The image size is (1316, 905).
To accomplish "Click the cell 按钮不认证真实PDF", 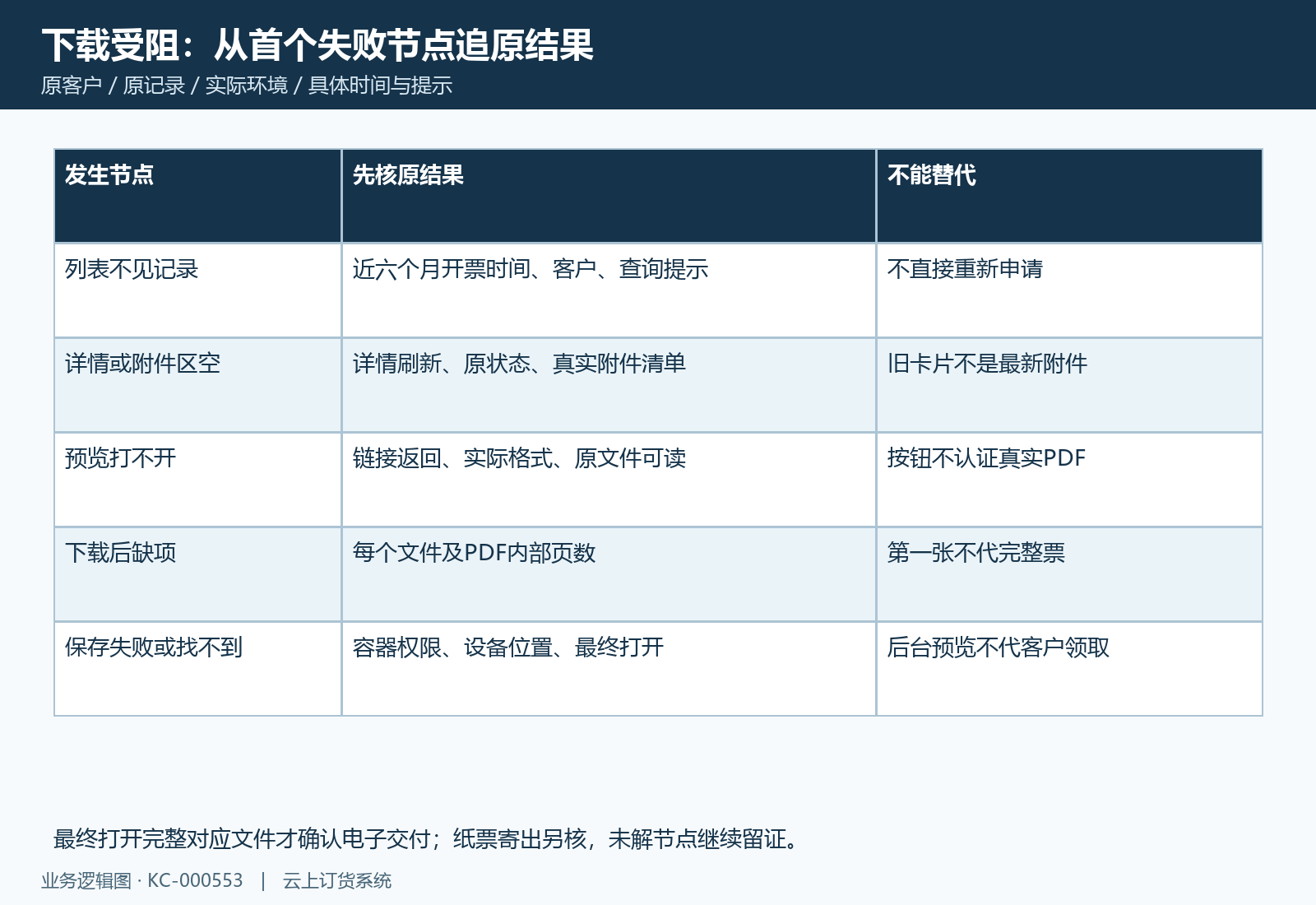I will 1069,480.
